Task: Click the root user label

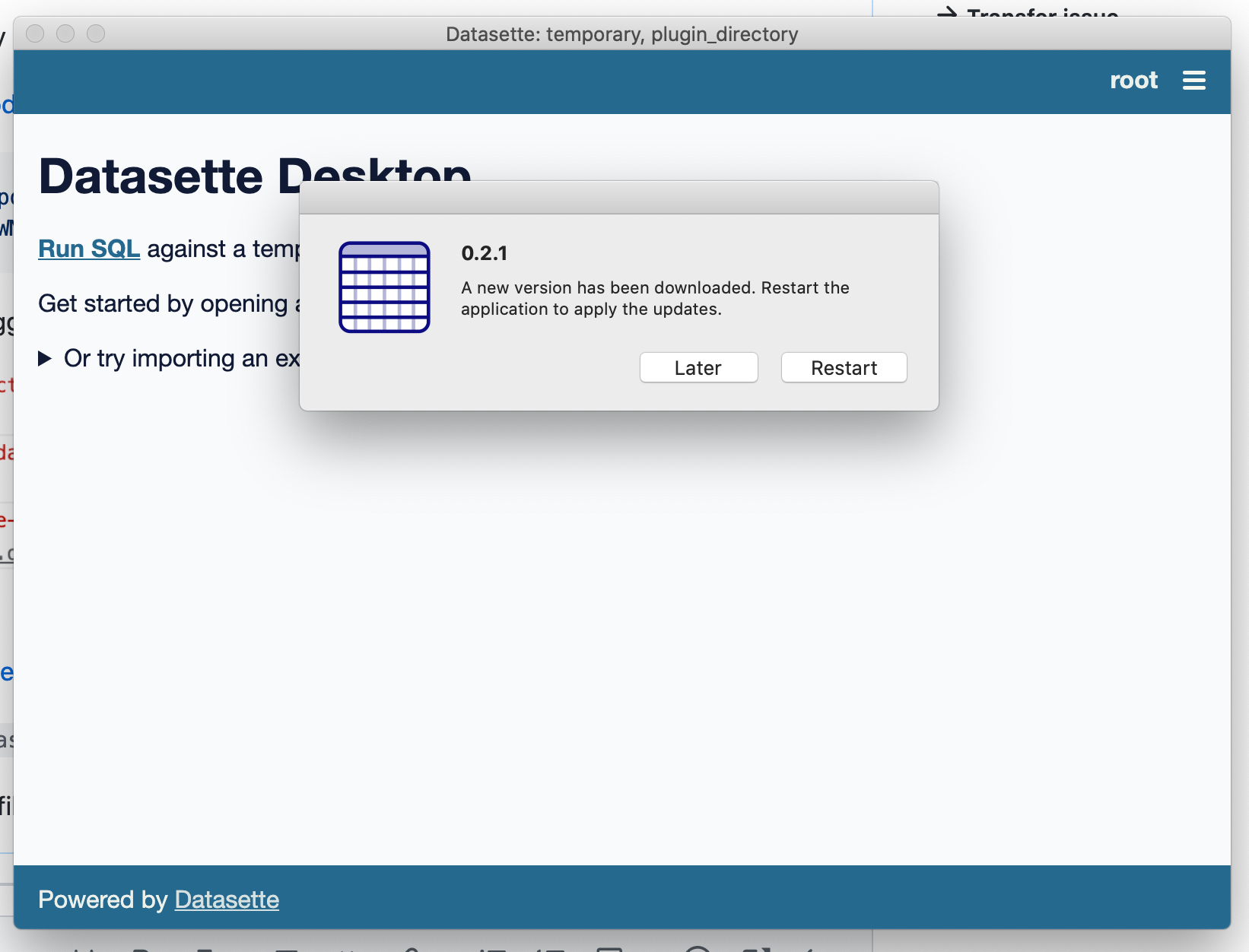Action: click(x=1133, y=80)
